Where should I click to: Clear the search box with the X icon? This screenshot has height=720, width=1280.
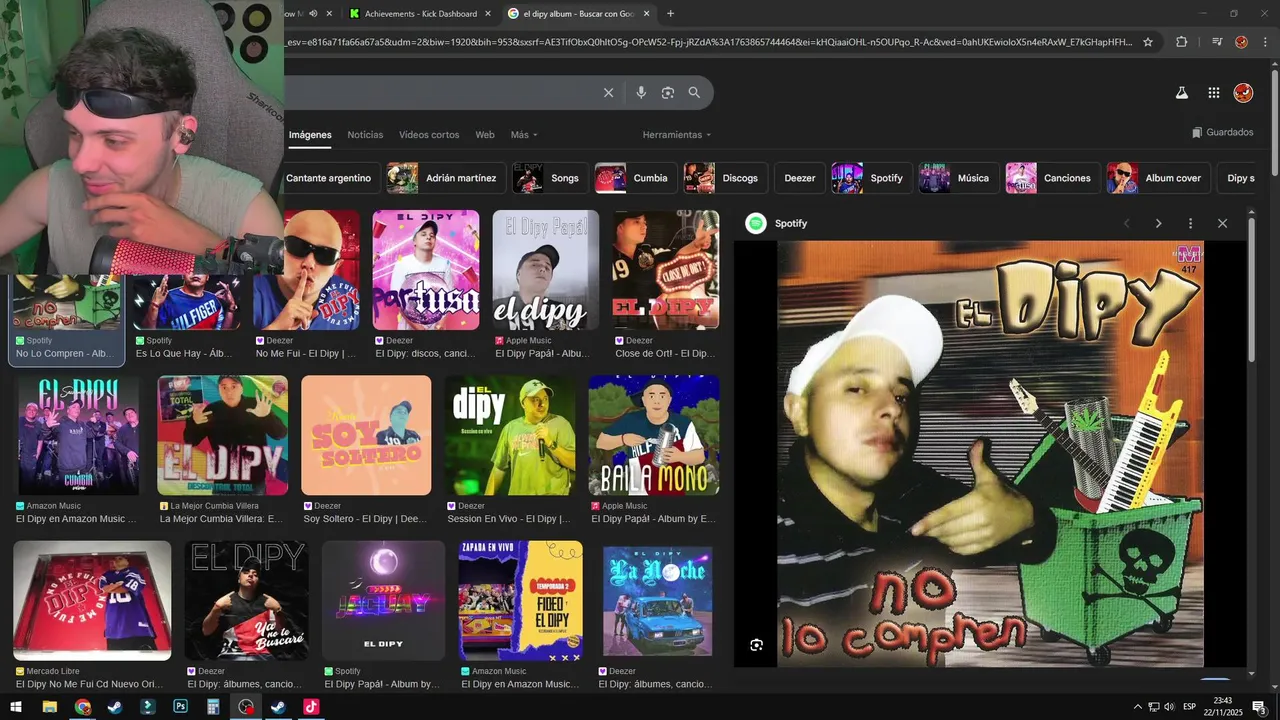click(x=608, y=93)
